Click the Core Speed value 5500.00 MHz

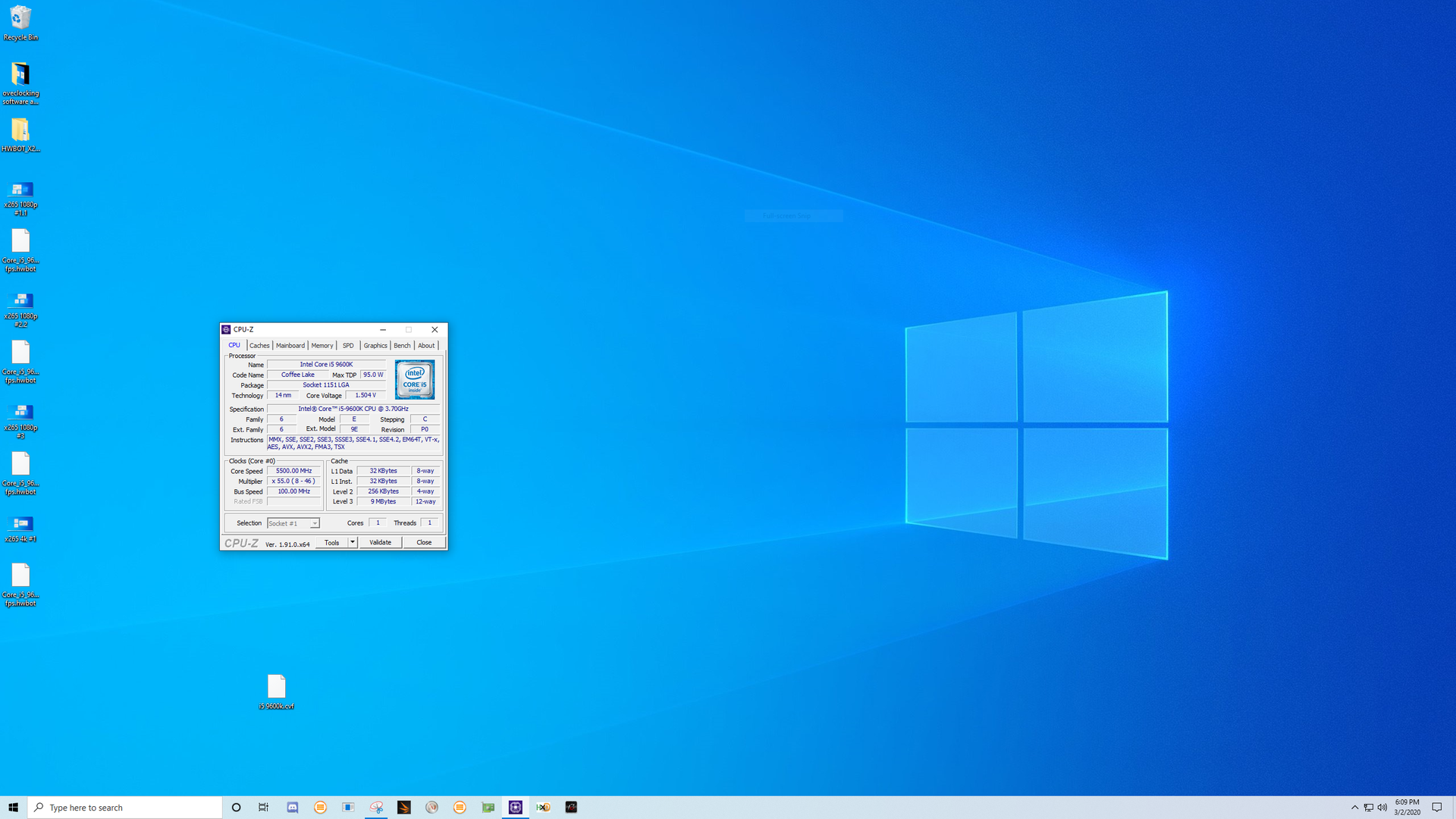coord(293,471)
